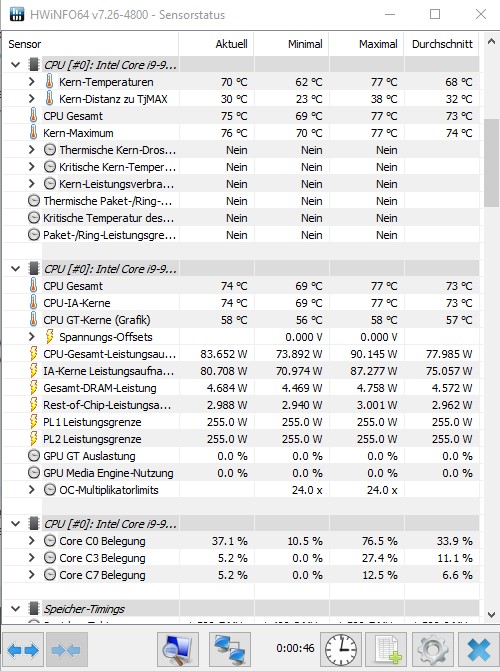Screen dimensions: 500x671
Task: Select the CPU-Gesamt-Leistungsaufnahme row
Action: coord(241,354)
